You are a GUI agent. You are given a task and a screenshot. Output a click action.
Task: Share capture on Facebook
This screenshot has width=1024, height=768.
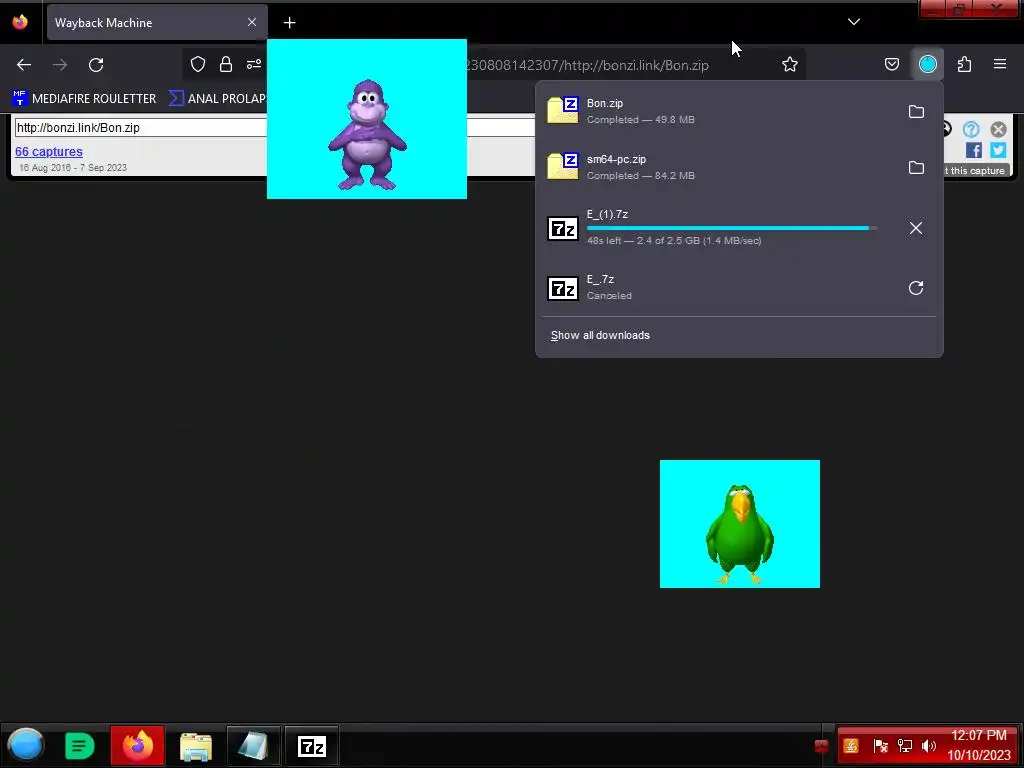click(974, 150)
